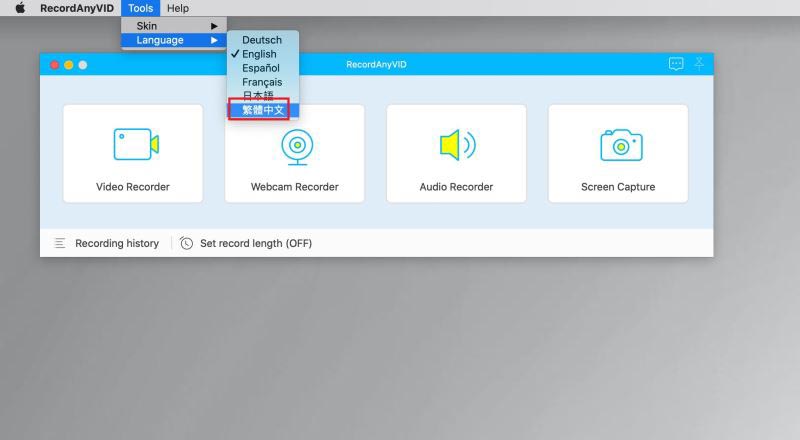The height and width of the screenshot is (440, 800).
Task: Open the Recording history link
Action: pos(117,243)
